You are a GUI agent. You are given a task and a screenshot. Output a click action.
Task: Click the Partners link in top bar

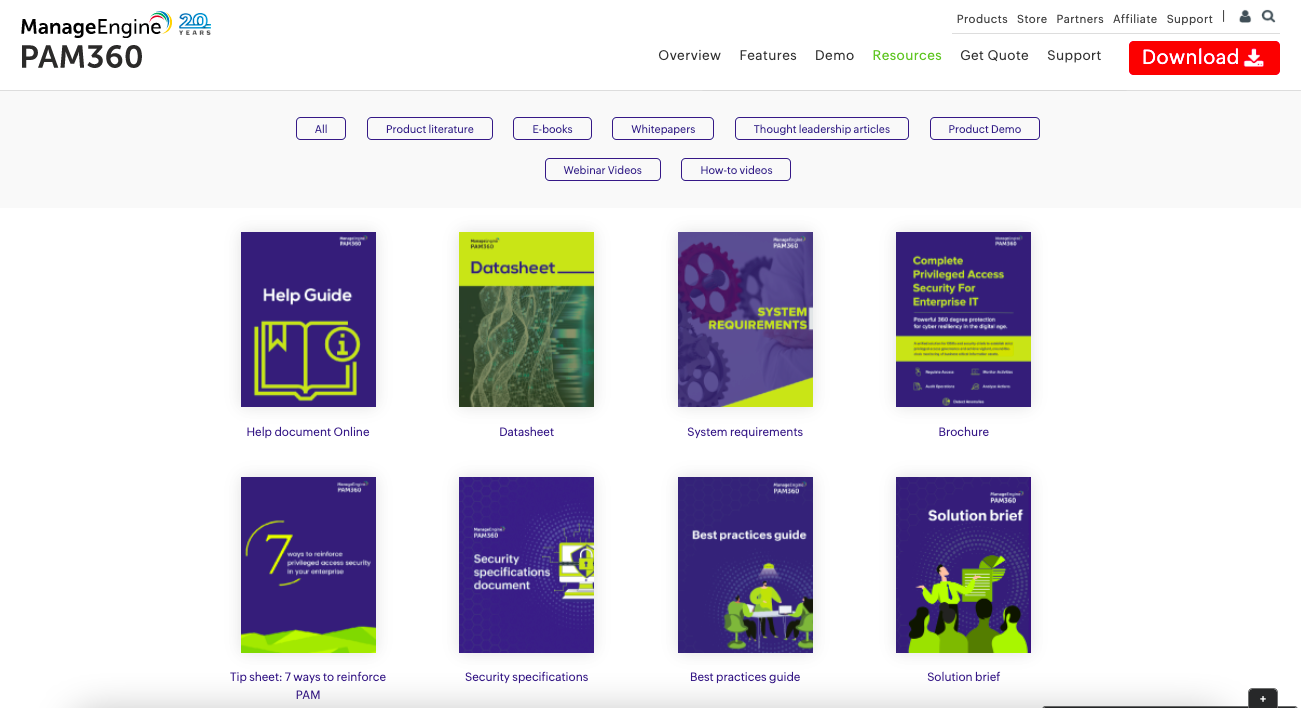pos(1080,19)
